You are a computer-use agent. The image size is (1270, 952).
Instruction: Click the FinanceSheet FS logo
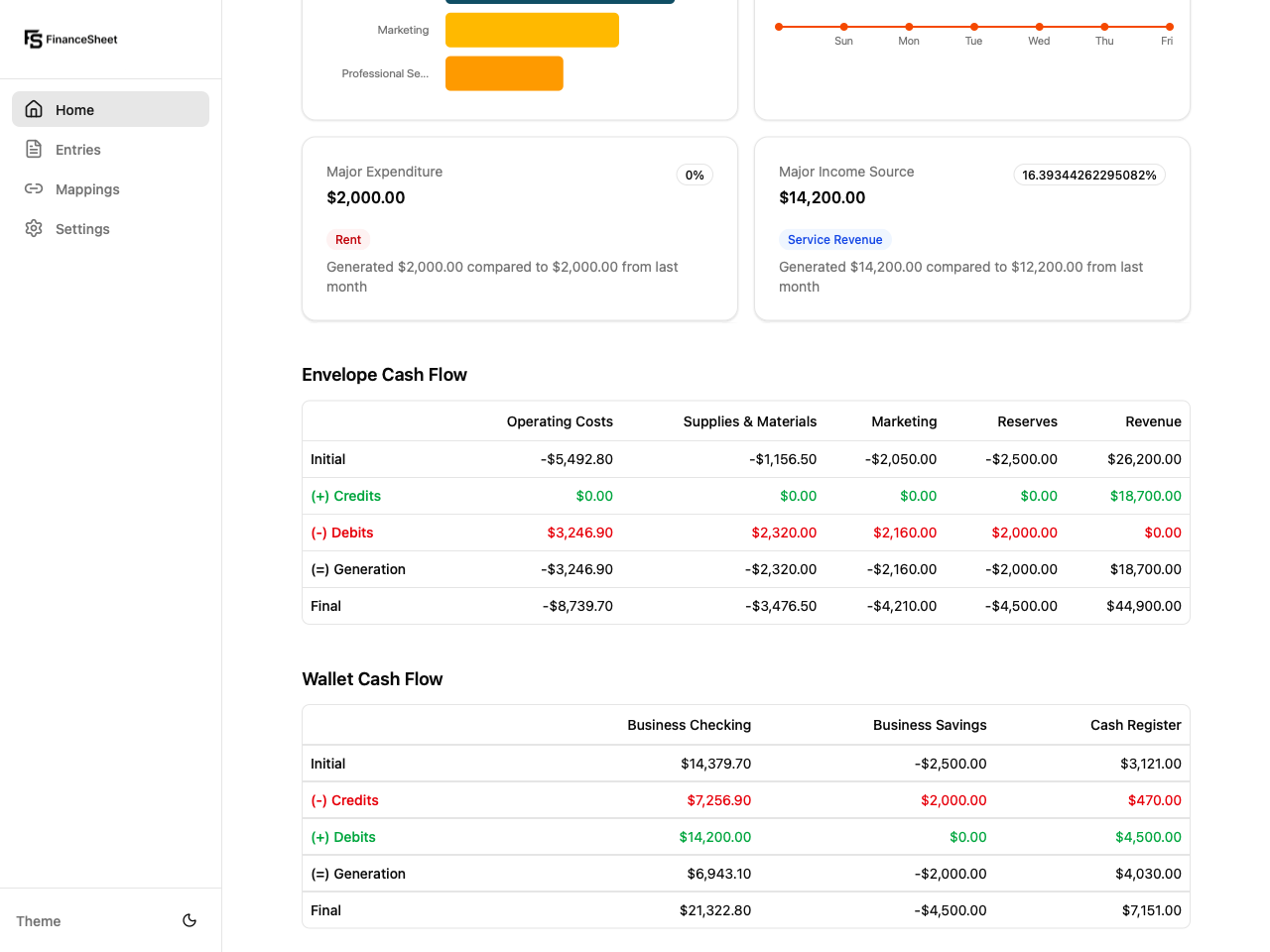click(33, 39)
